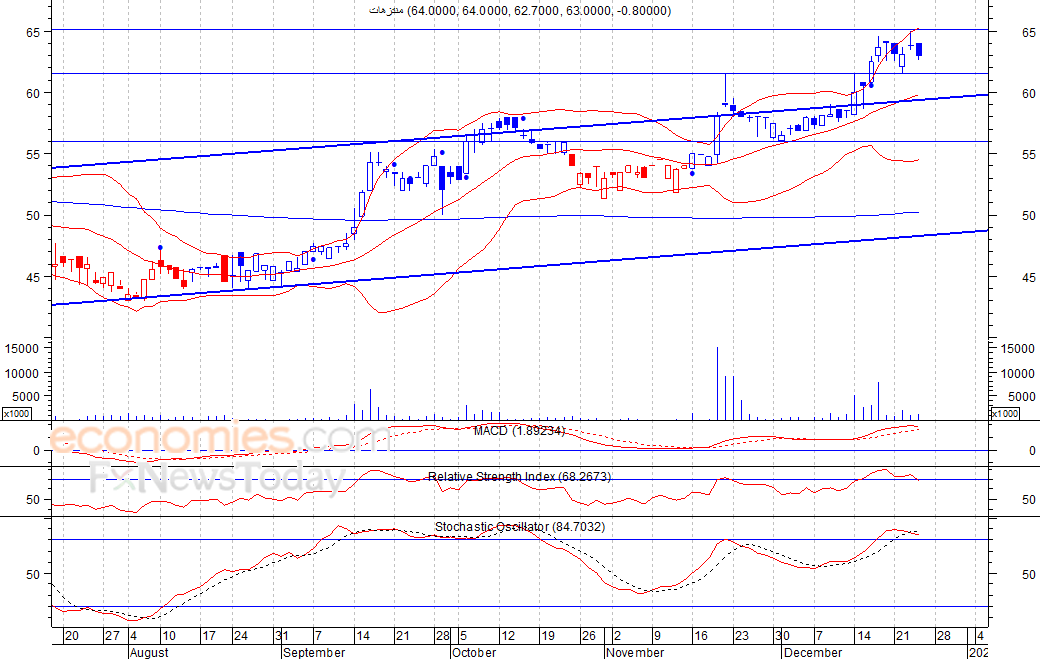Select date tick 14 under September

pyautogui.click(x=363, y=636)
